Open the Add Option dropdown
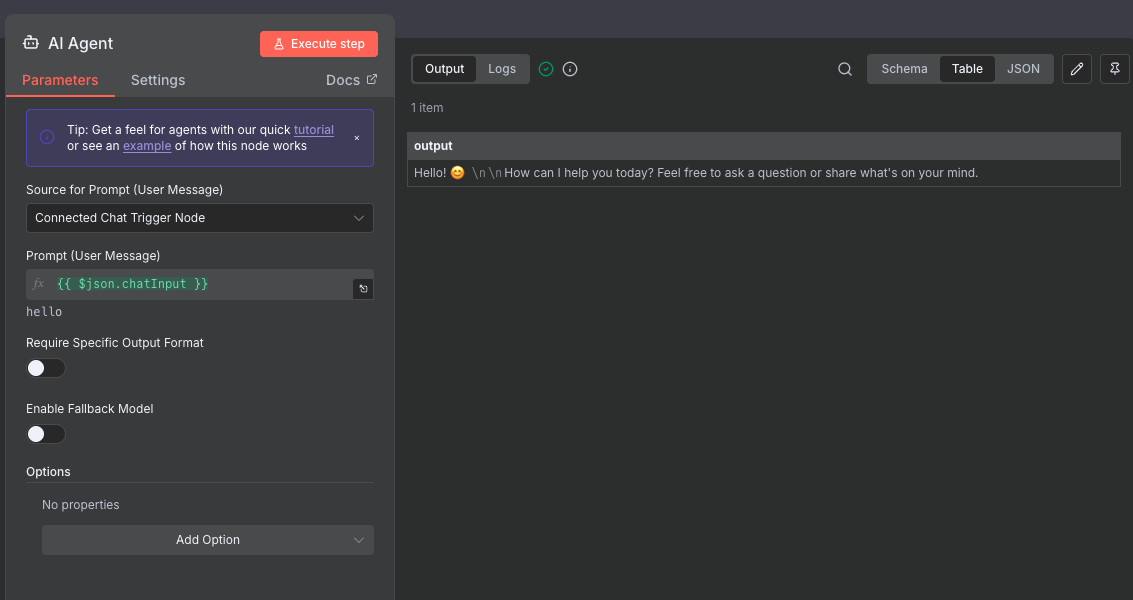This screenshot has width=1133, height=600. tap(207, 540)
